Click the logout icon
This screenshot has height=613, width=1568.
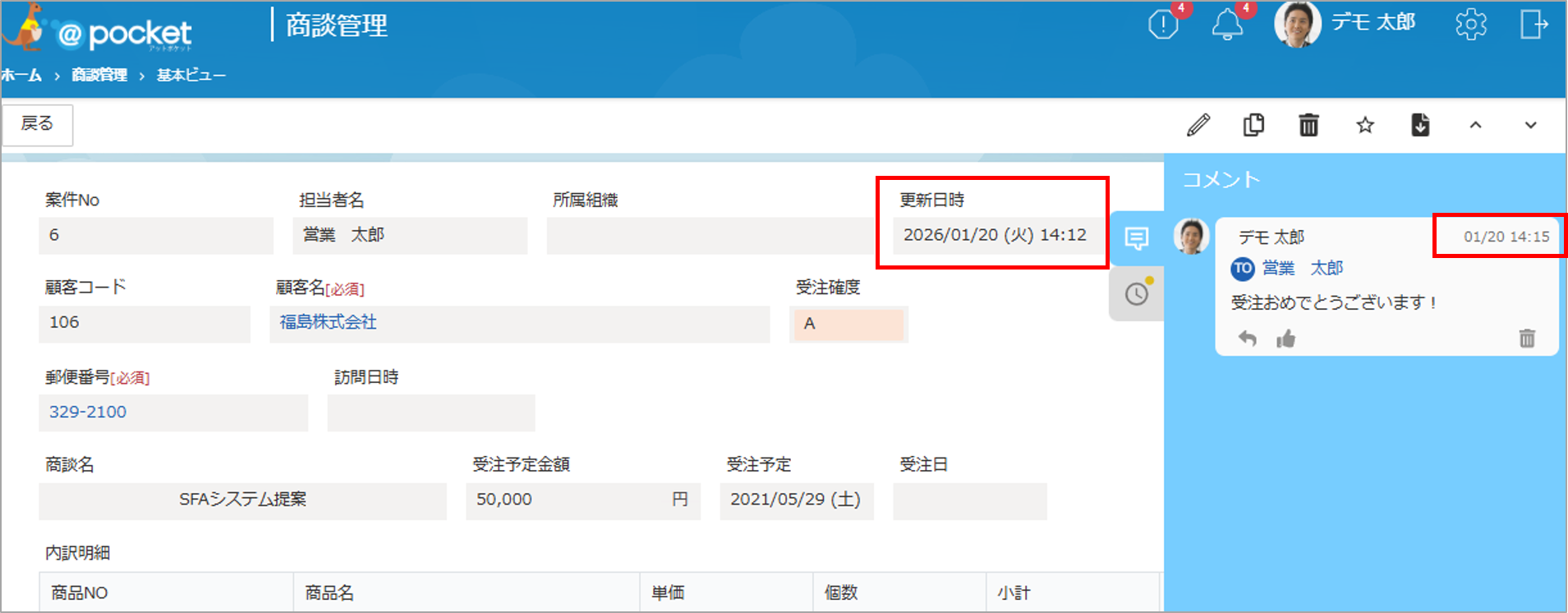[1533, 25]
